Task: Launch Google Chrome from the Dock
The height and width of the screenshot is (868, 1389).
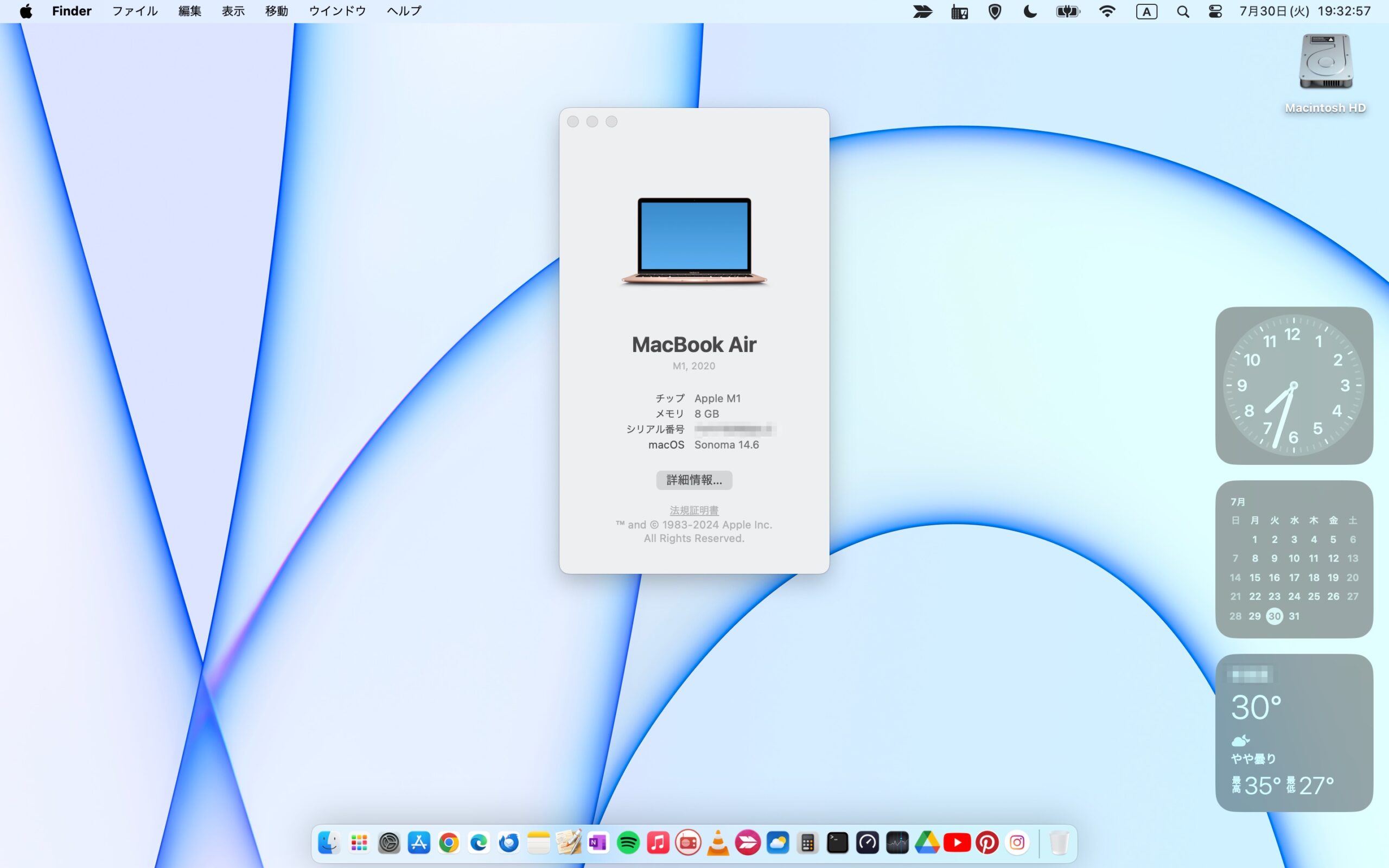Action: [x=449, y=843]
